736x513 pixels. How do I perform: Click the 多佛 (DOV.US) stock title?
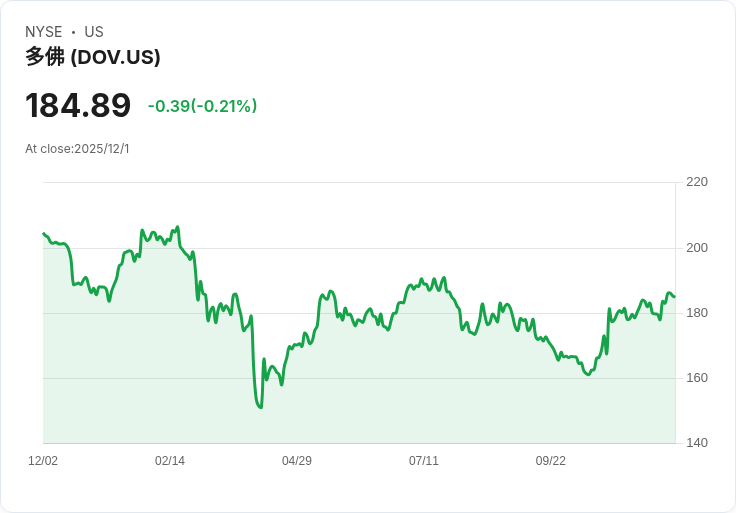(93, 57)
